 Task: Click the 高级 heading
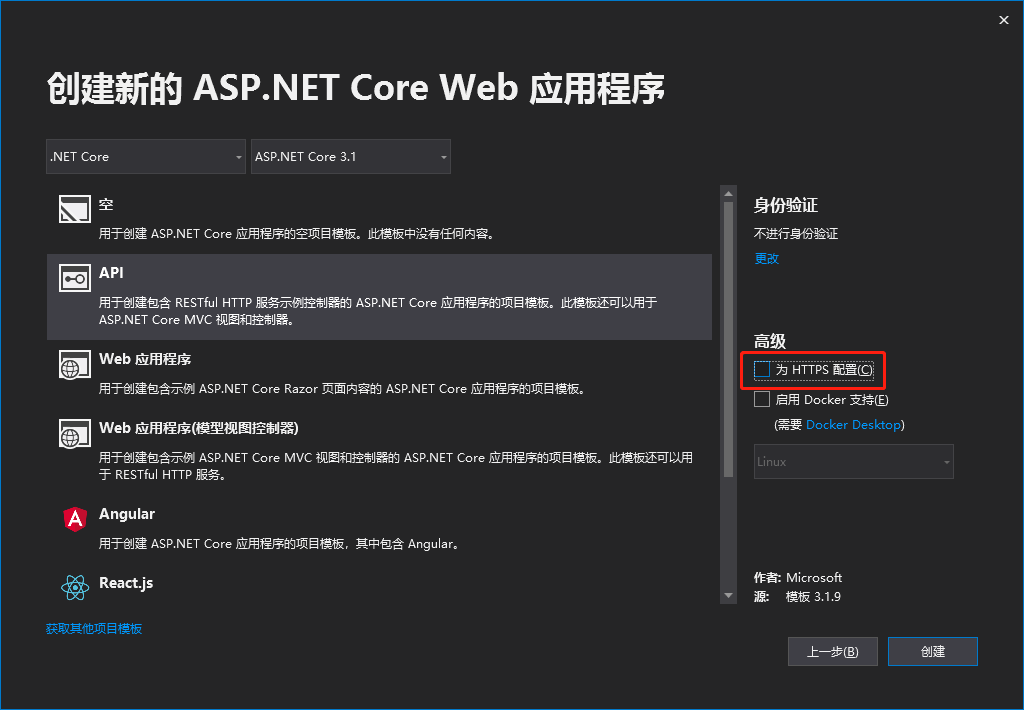pos(769,341)
